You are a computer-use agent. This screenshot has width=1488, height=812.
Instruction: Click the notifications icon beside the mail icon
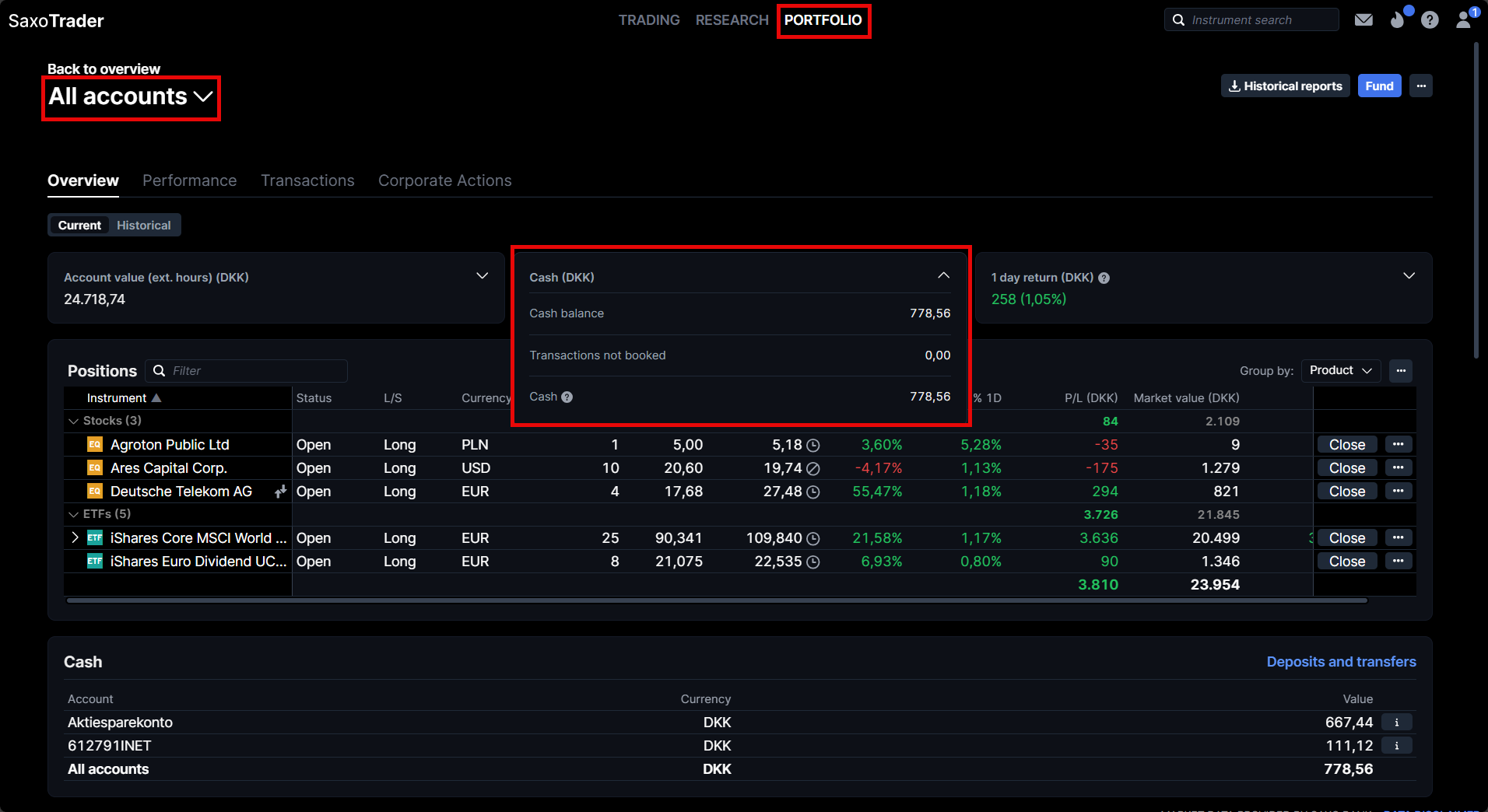(1398, 20)
